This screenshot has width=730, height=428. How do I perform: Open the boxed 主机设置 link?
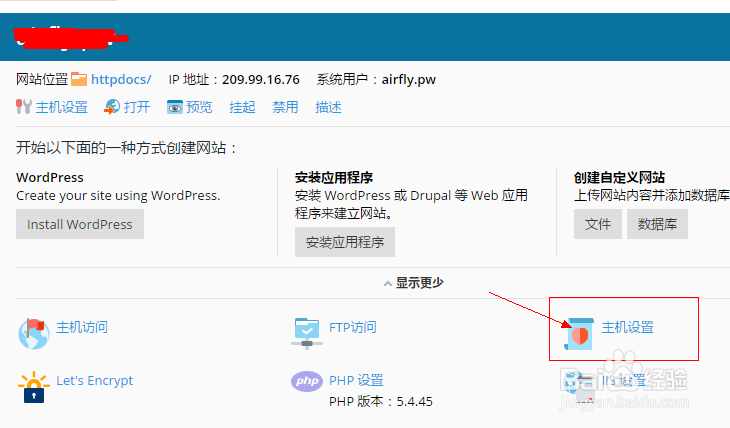click(628, 327)
